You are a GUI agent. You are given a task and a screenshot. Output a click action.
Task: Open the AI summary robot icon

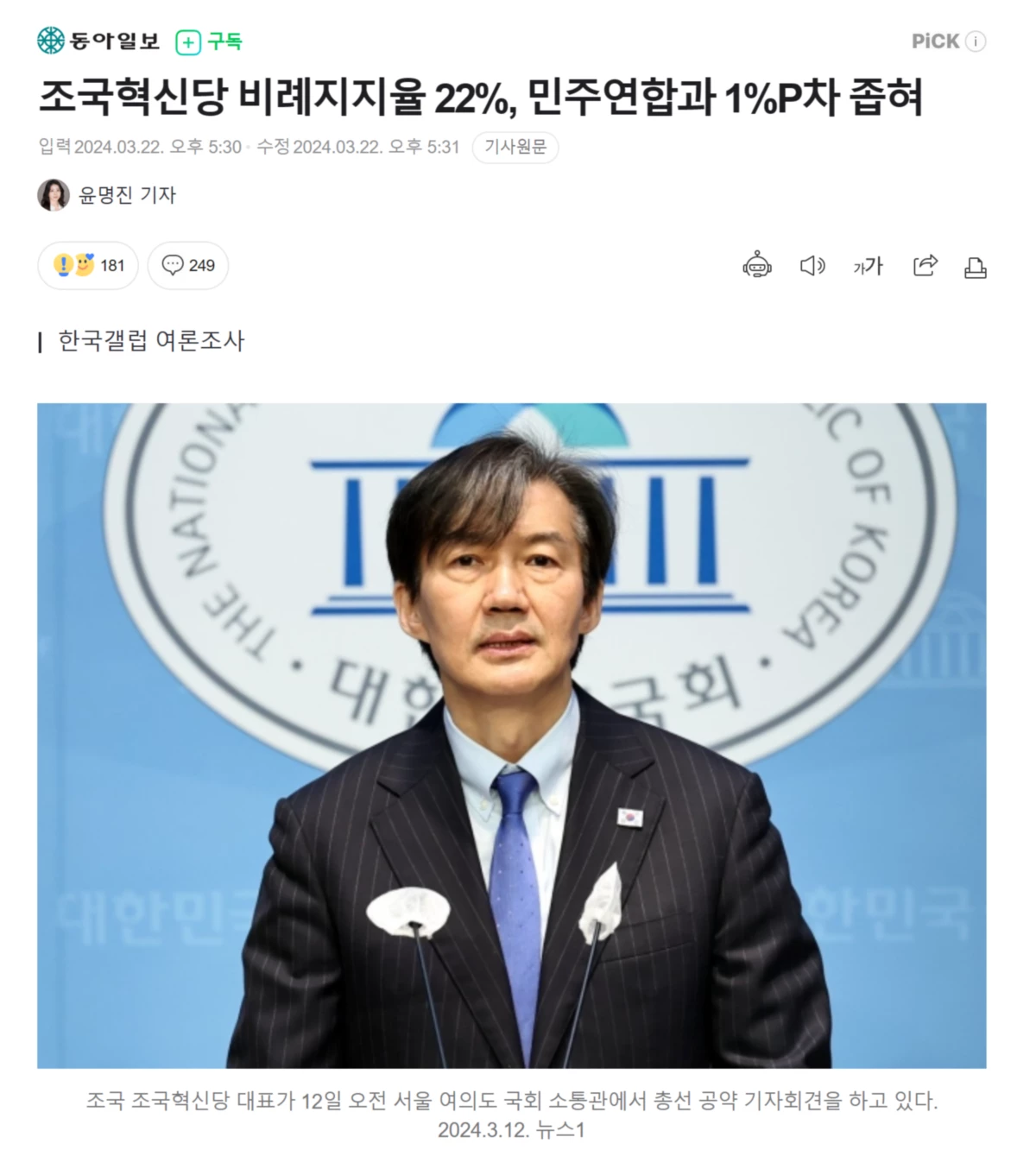coord(757,266)
